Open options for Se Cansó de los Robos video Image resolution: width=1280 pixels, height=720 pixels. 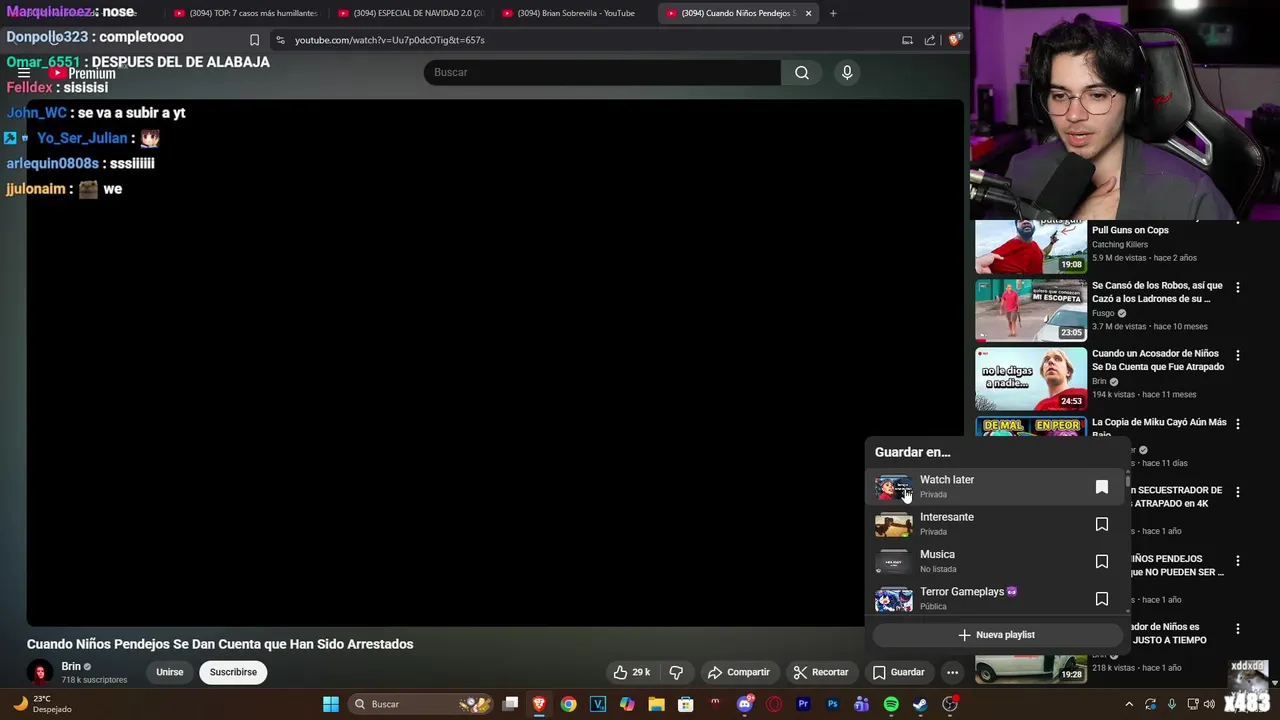point(1237,287)
